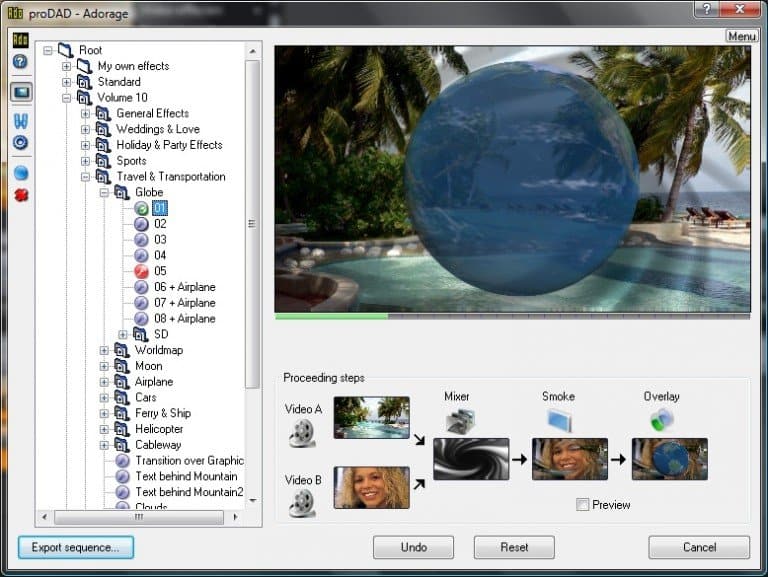Select effect 06 + Airplane icon
The image size is (768, 577).
(141, 287)
